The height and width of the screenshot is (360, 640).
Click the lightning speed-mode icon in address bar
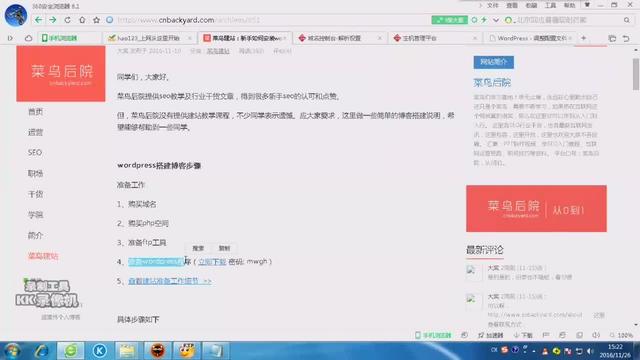pos(484,20)
